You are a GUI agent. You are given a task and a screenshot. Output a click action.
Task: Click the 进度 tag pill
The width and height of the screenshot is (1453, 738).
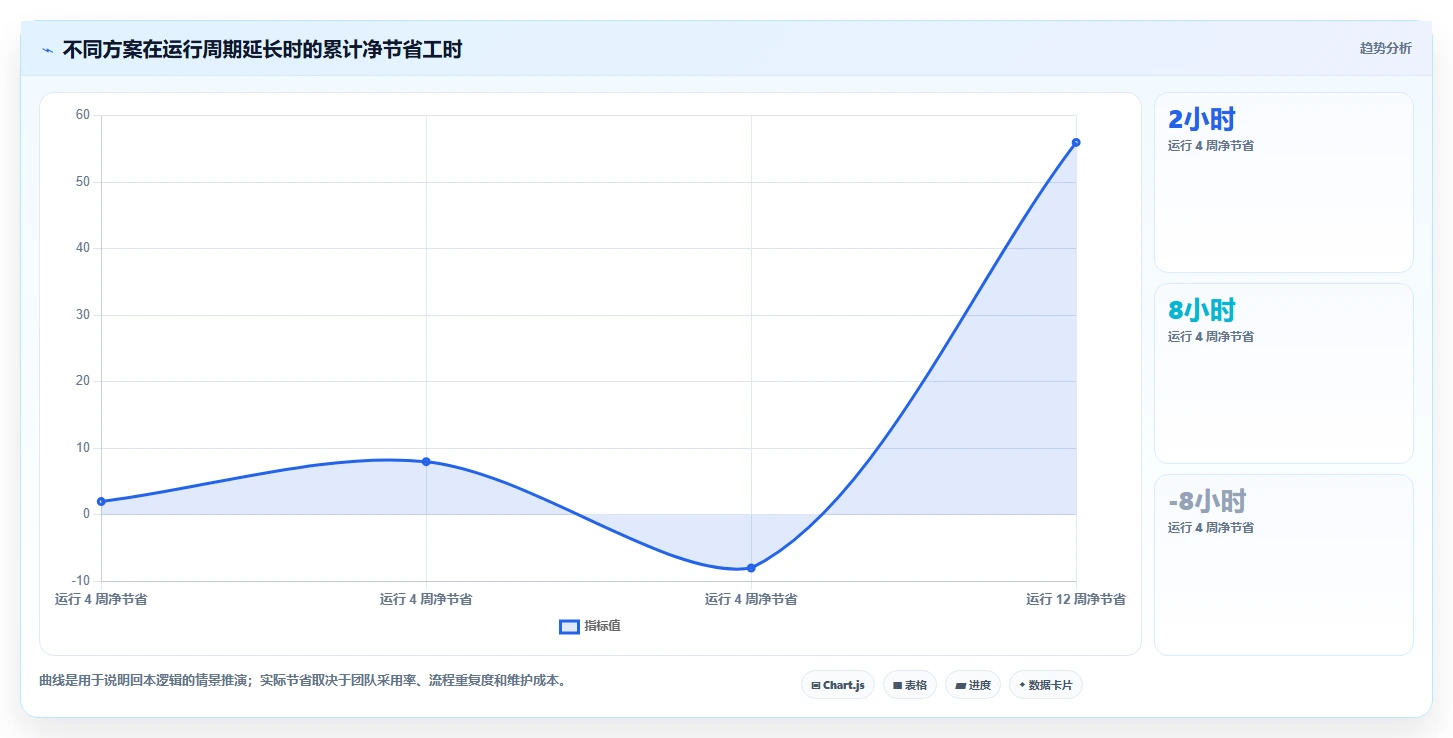pyautogui.click(x=973, y=685)
